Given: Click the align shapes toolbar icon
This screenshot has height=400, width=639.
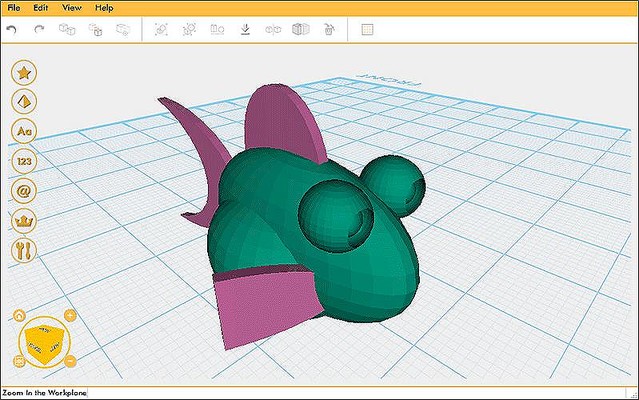Looking at the screenshot, I should pyautogui.click(x=217, y=29).
